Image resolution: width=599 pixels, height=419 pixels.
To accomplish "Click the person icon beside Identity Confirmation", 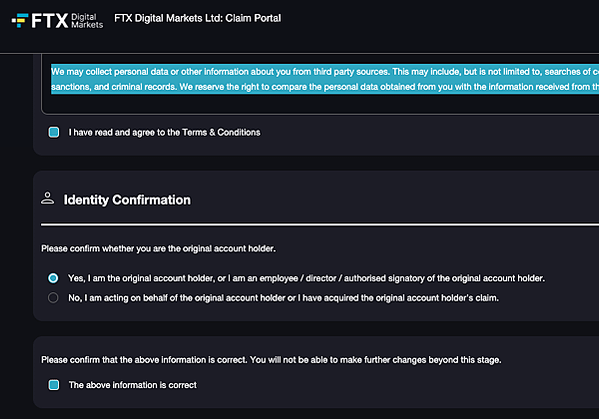I will [x=47, y=198].
